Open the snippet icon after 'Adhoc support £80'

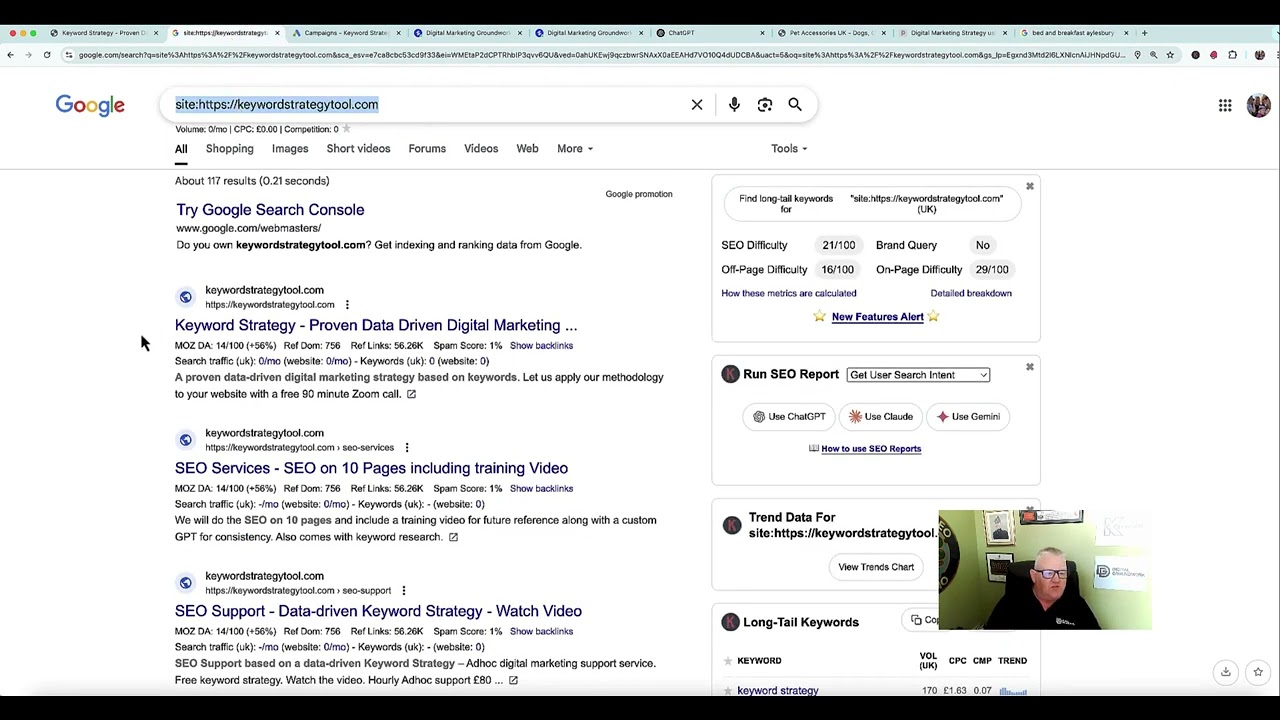513,680
